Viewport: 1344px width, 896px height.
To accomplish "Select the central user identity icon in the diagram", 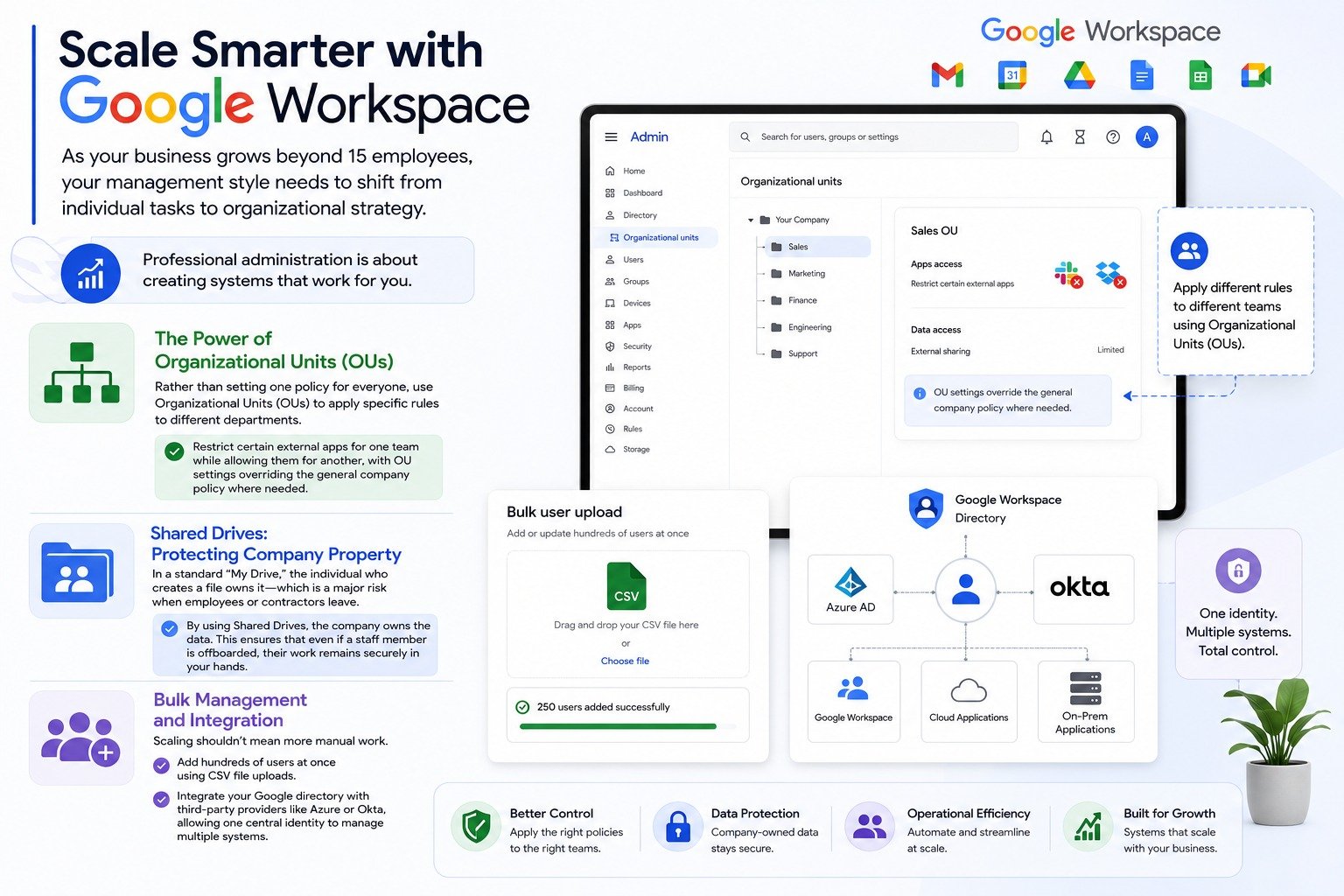I will point(966,590).
